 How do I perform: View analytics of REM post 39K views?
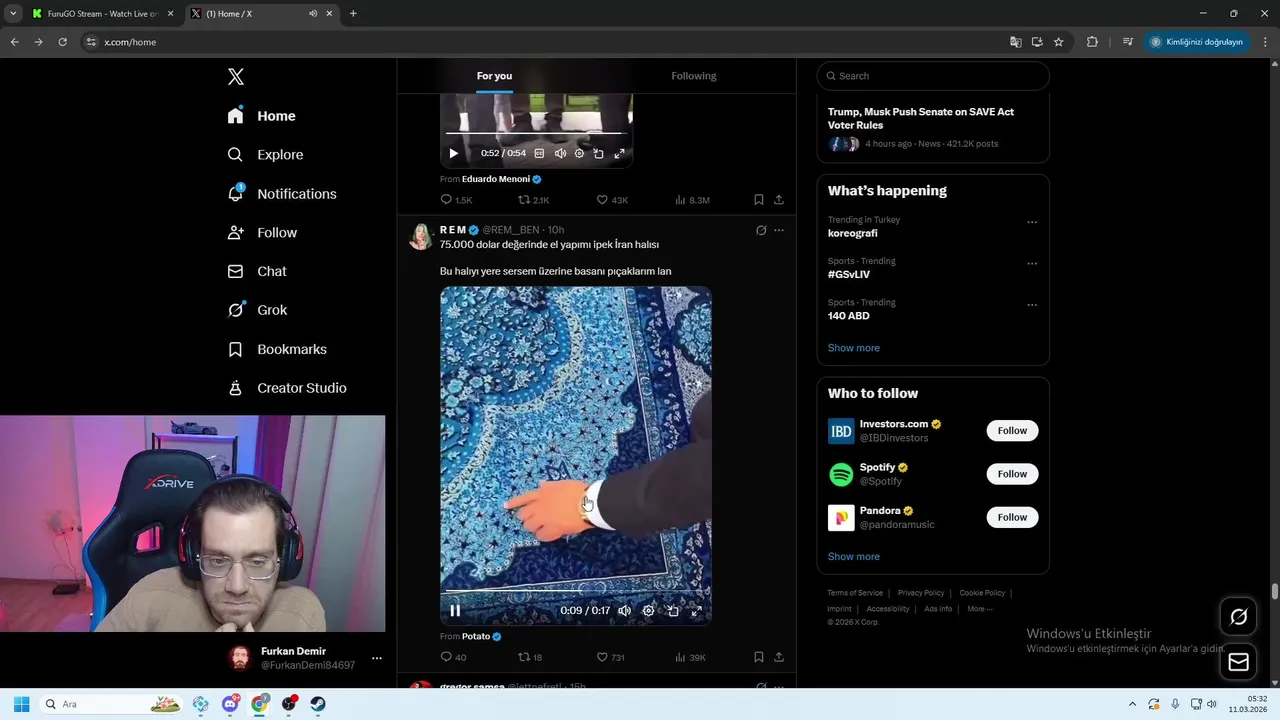(690, 657)
